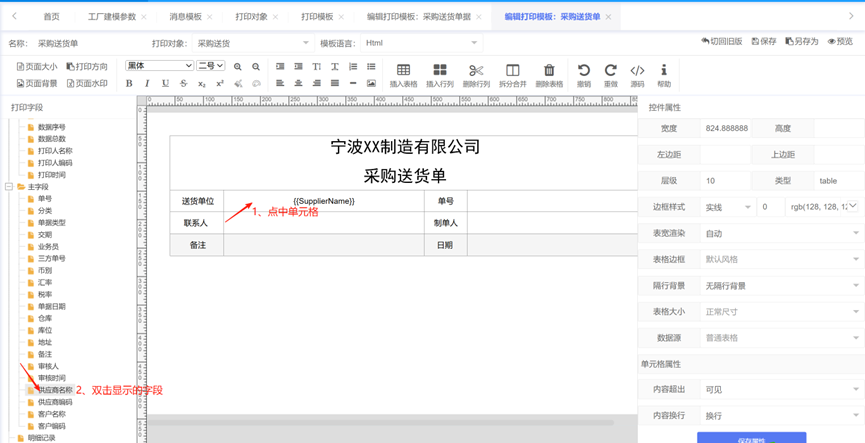Open 内容换行 换行 dropdown
The width and height of the screenshot is (865, 443).
click(782, 415)
